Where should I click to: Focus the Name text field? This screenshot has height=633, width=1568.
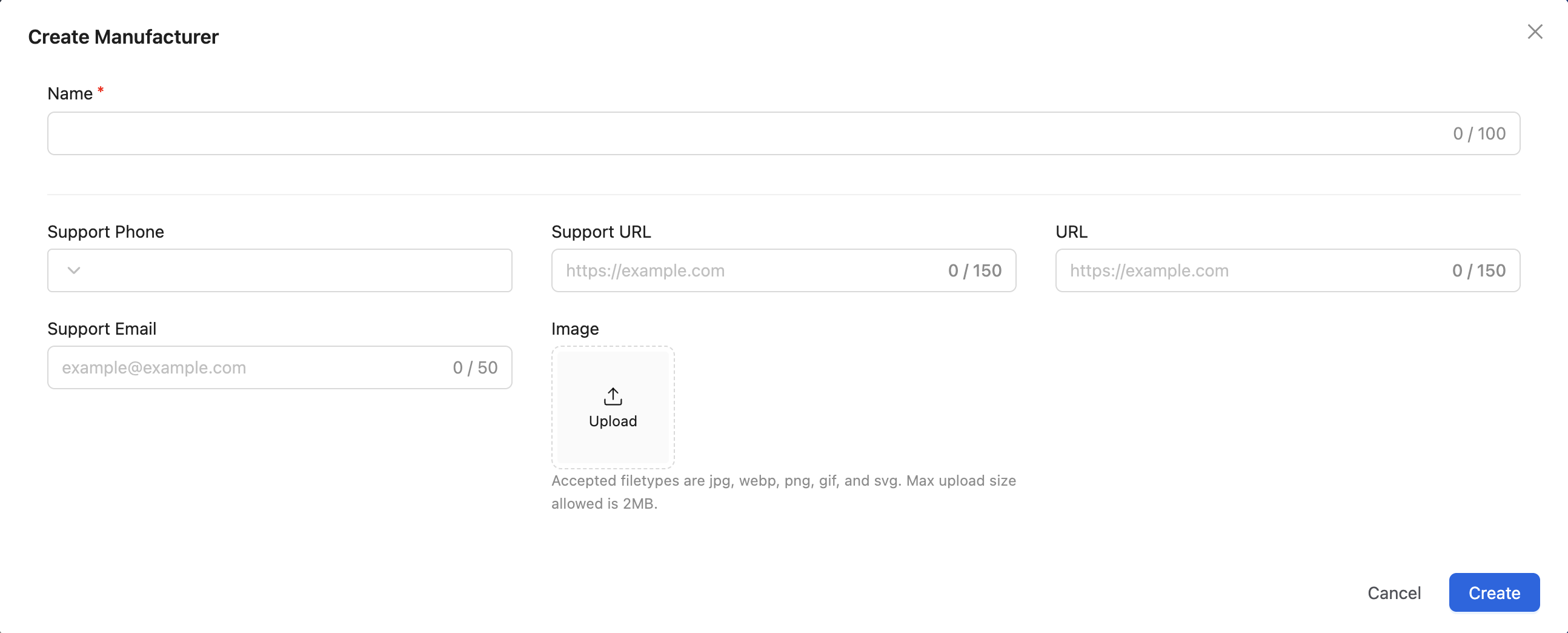tap(783, 133)
